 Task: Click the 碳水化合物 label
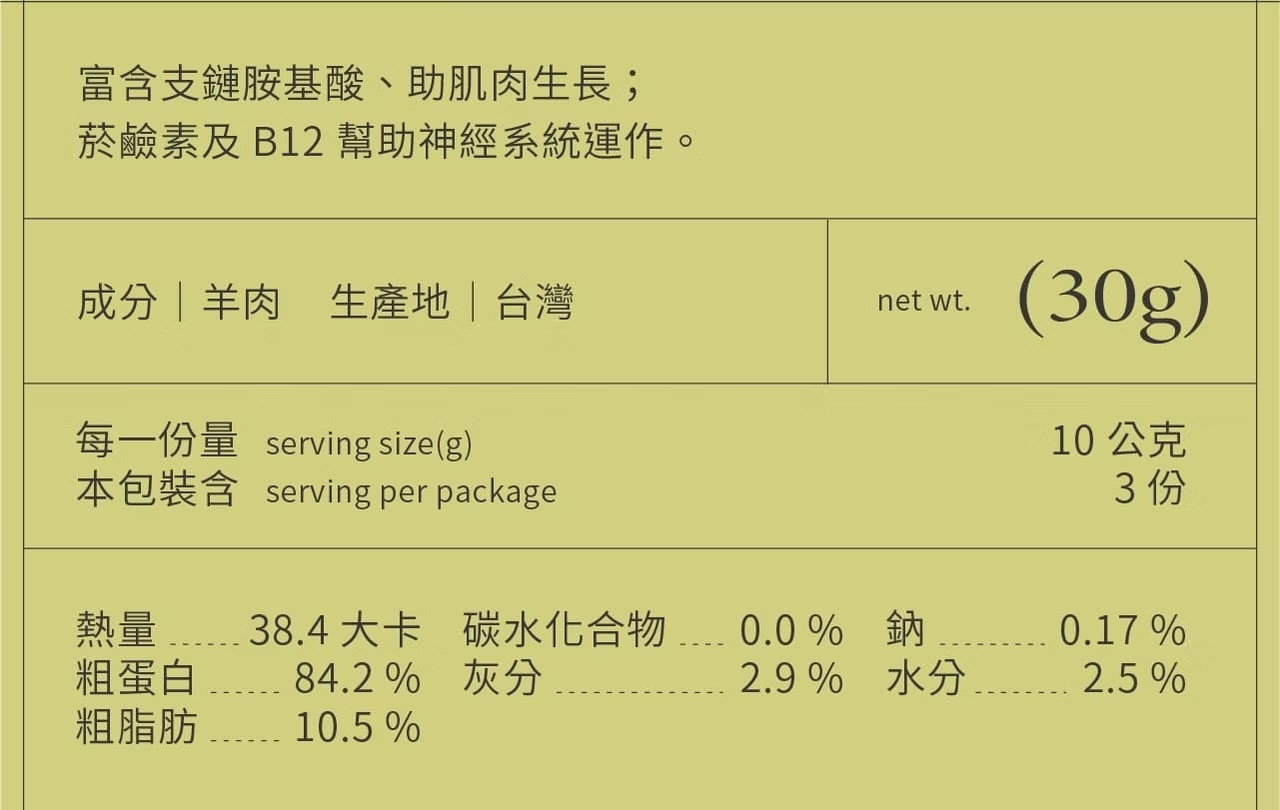pyautogui.click(x=564, y=630)
